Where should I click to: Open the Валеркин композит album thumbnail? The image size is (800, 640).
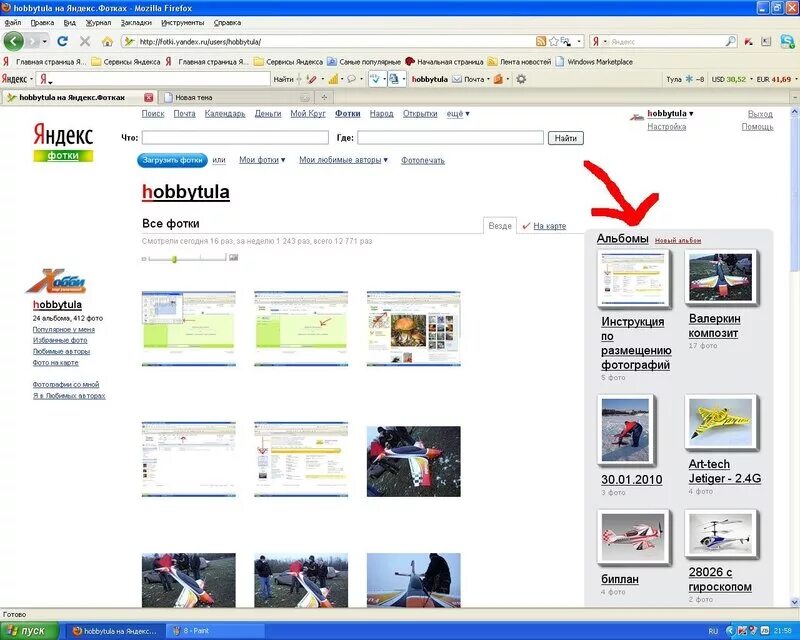[720, 277]
